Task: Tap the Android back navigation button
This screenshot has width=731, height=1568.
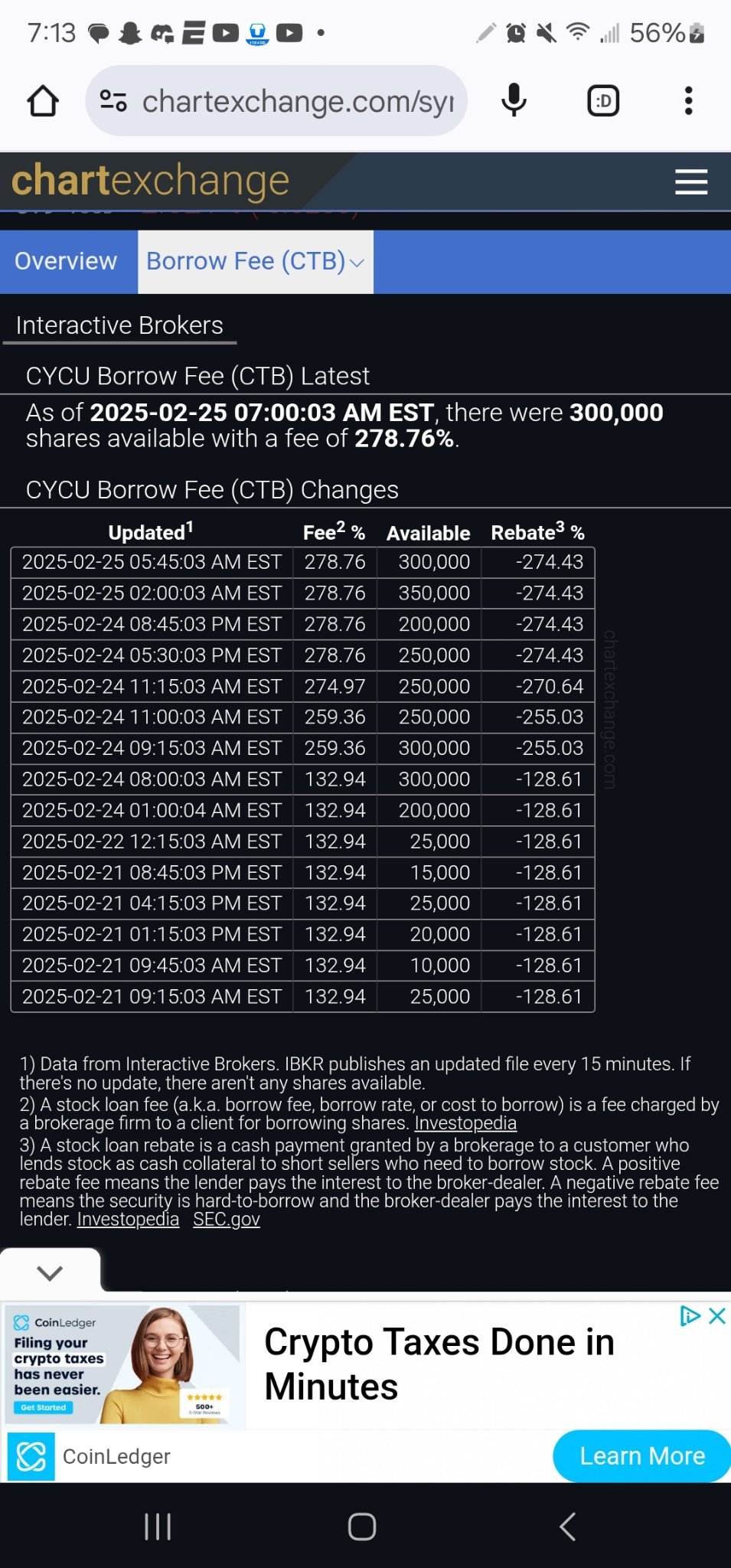Action: [x=566, y=1526]
